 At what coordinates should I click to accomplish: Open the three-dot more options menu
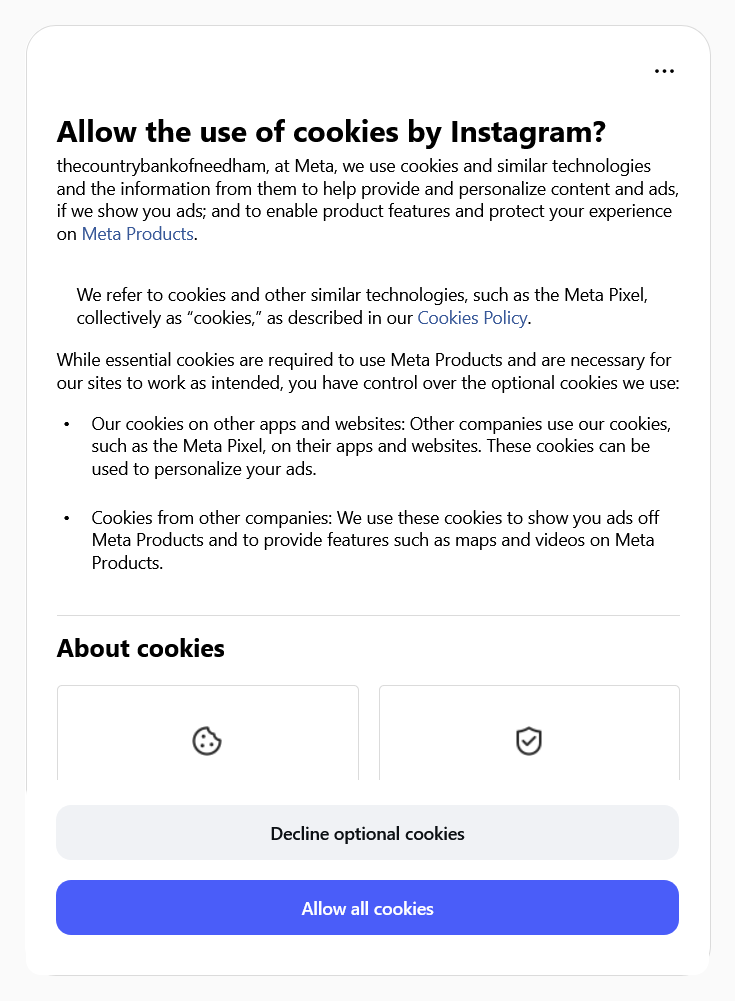point(664,71)
